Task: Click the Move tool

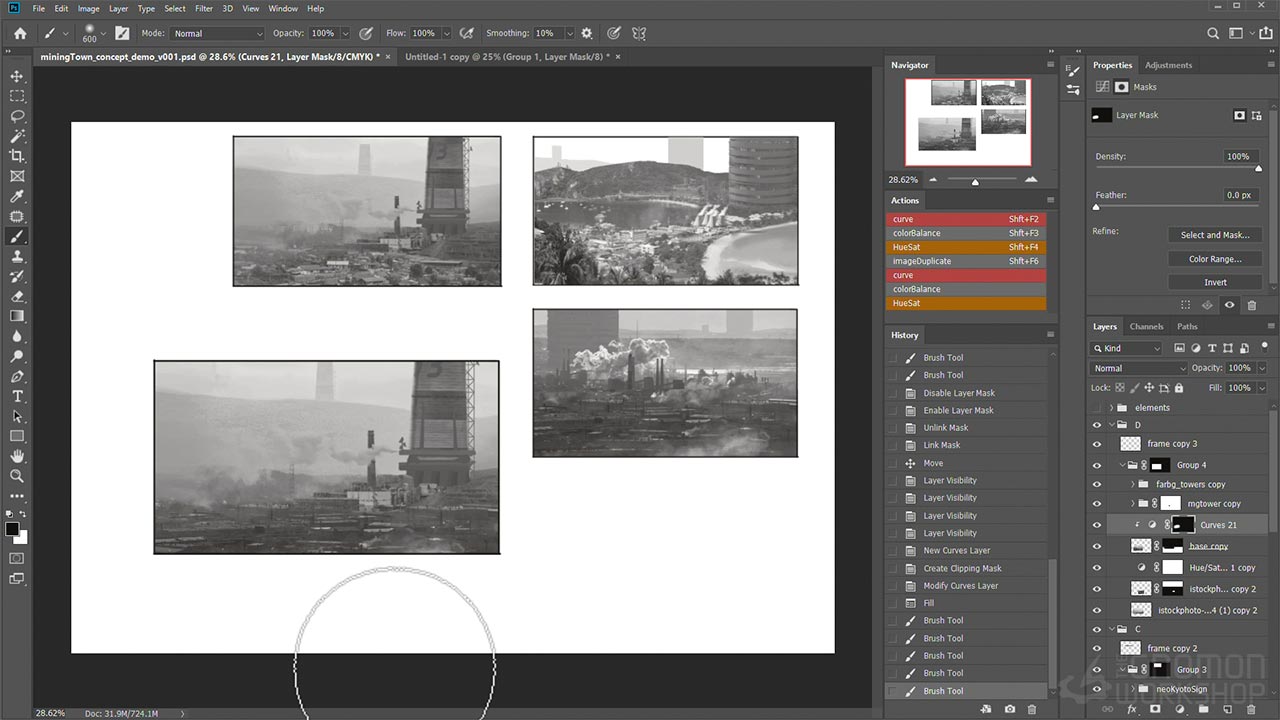Action: tap(17, 76)
